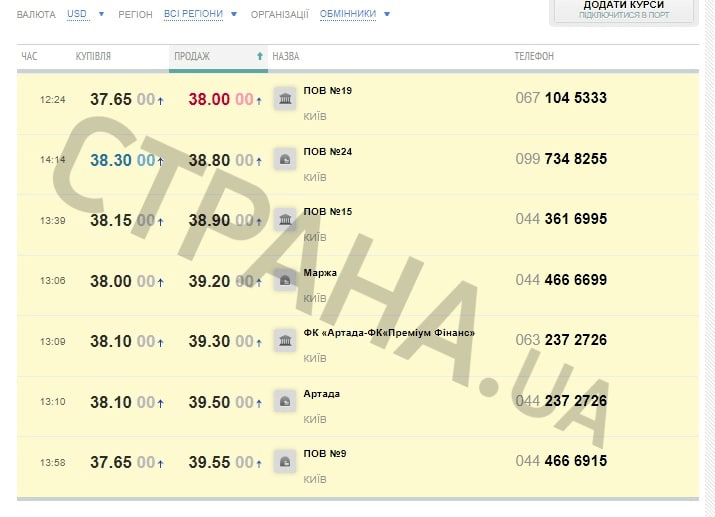Open the ОБМІННИКИ organizations dropdown
Image resolution: width=715 pixels, height=517 pixels.
tap(355, 15)
